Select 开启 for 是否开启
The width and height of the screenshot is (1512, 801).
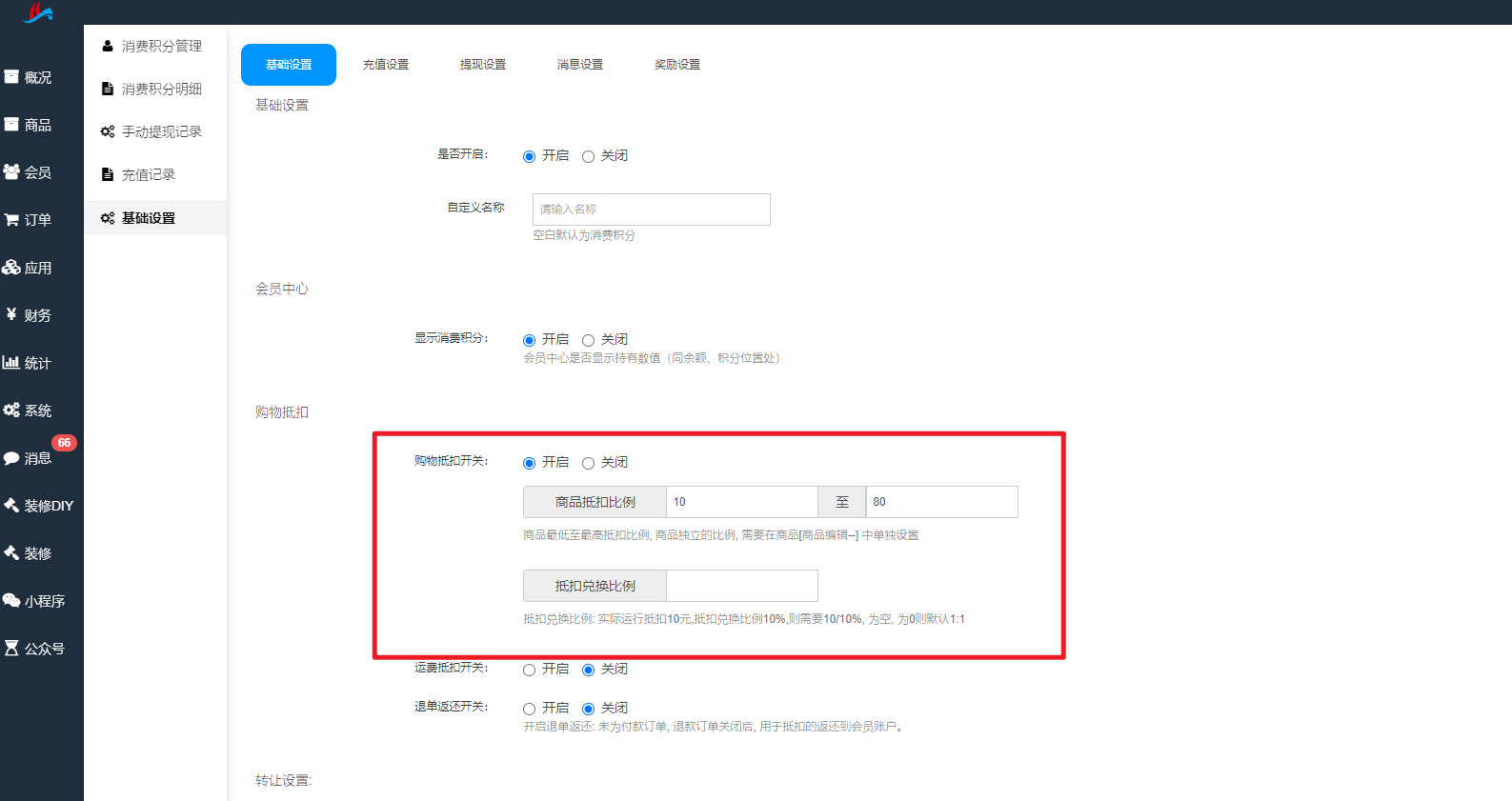(x=529, y=156)
